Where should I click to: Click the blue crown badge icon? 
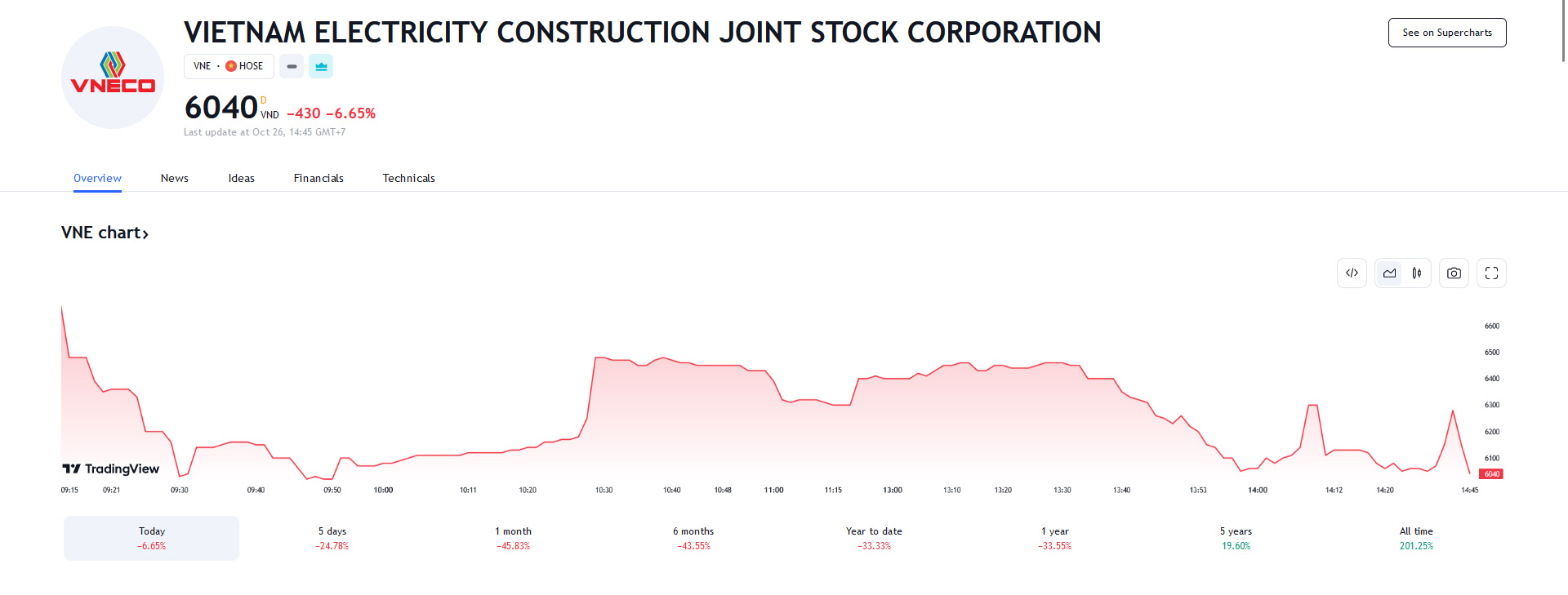(x=321, y=66)
